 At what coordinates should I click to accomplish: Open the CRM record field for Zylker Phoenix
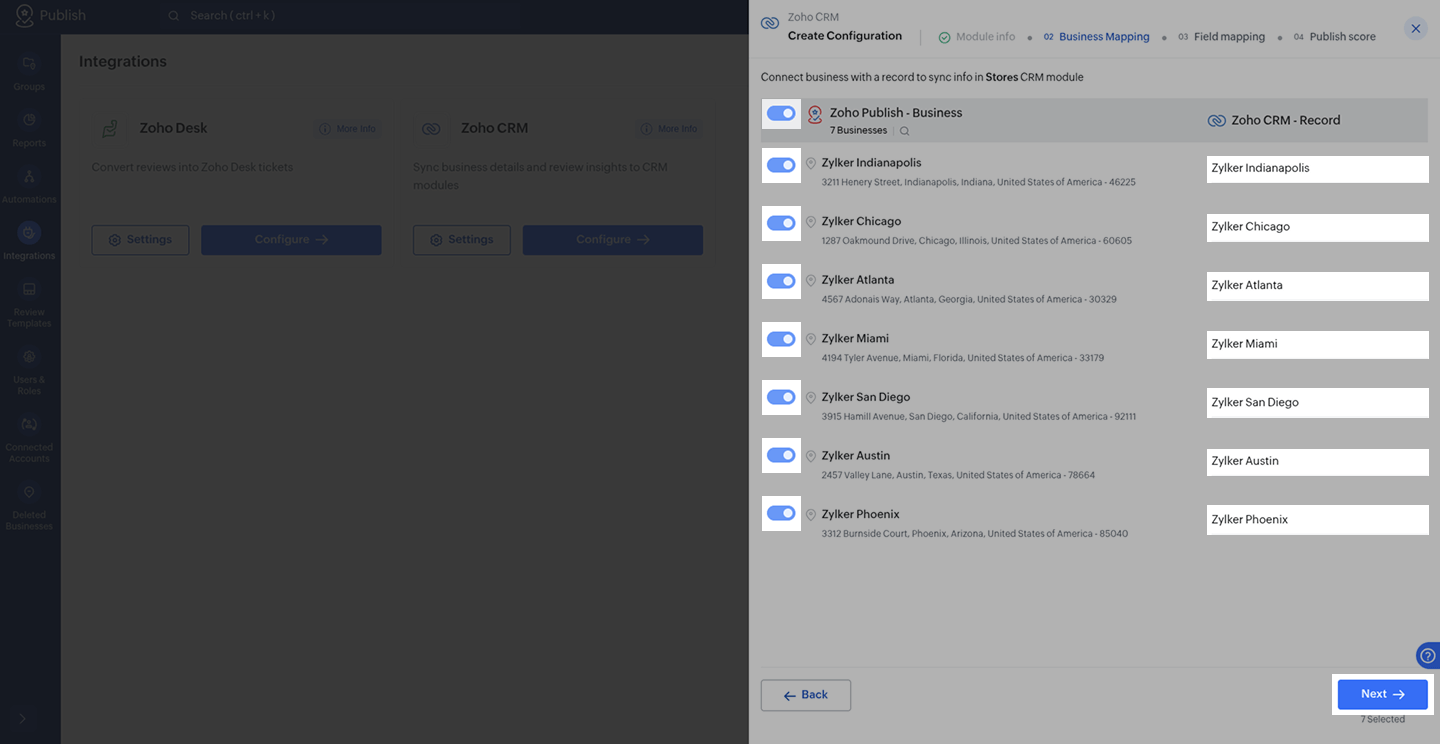pos(1318,520)
